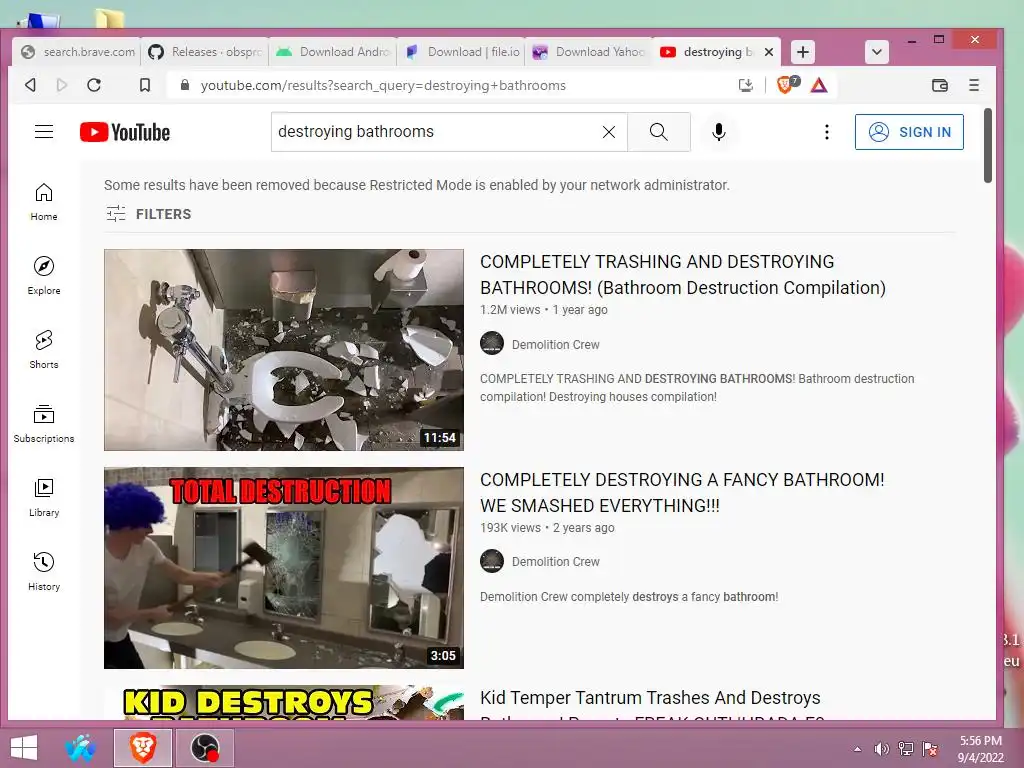The width and height of the screenshot is (1024, 768).
Task: Open Shorts in sidebar
Action: [x=44, y=349]
